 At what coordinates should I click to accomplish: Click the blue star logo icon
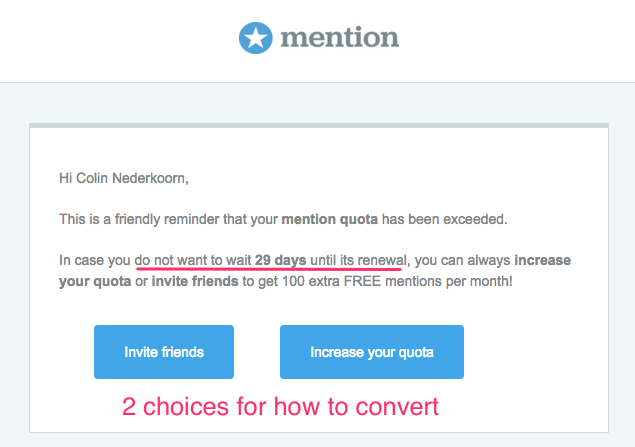coord(256,38)
